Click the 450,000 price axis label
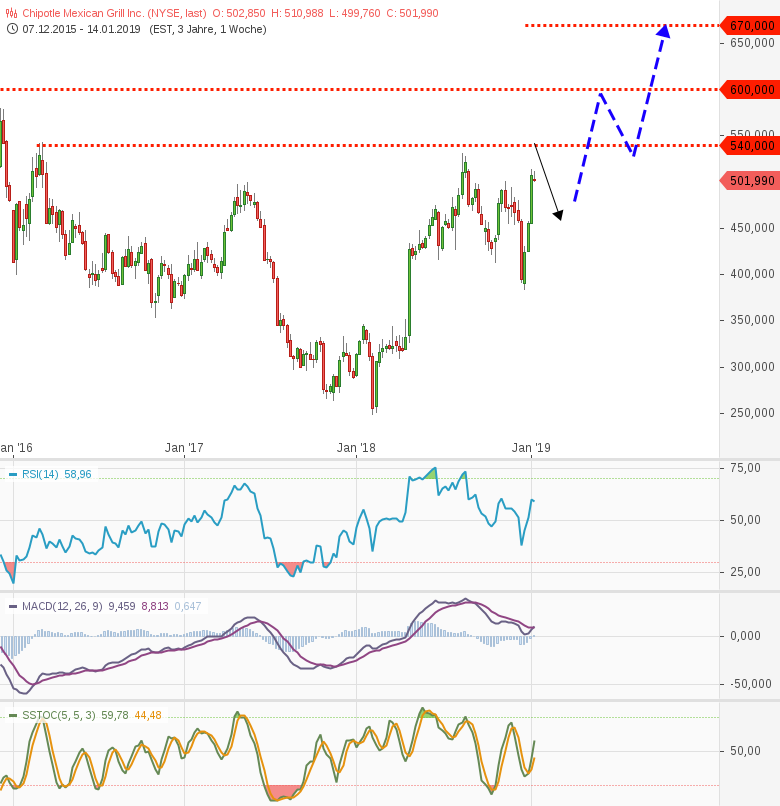780x806 pixels. (x=752, y=228)
